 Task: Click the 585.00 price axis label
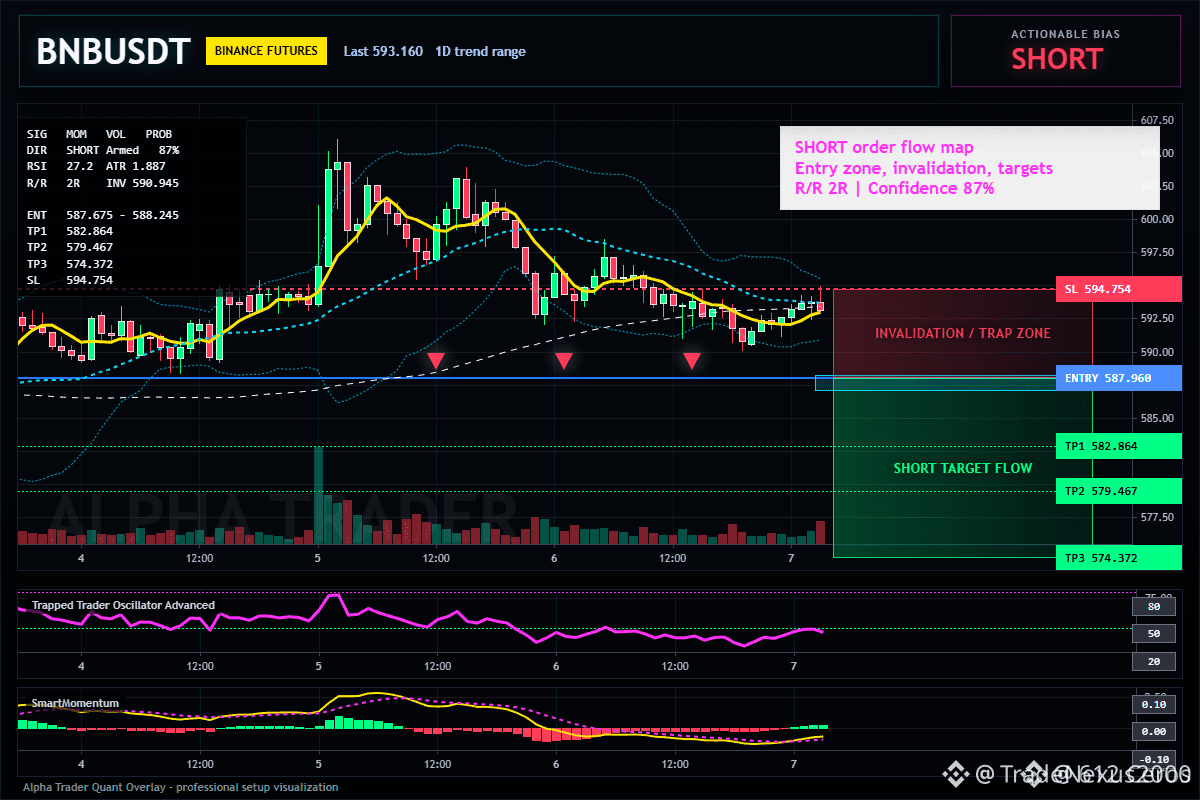[1157, 418]
